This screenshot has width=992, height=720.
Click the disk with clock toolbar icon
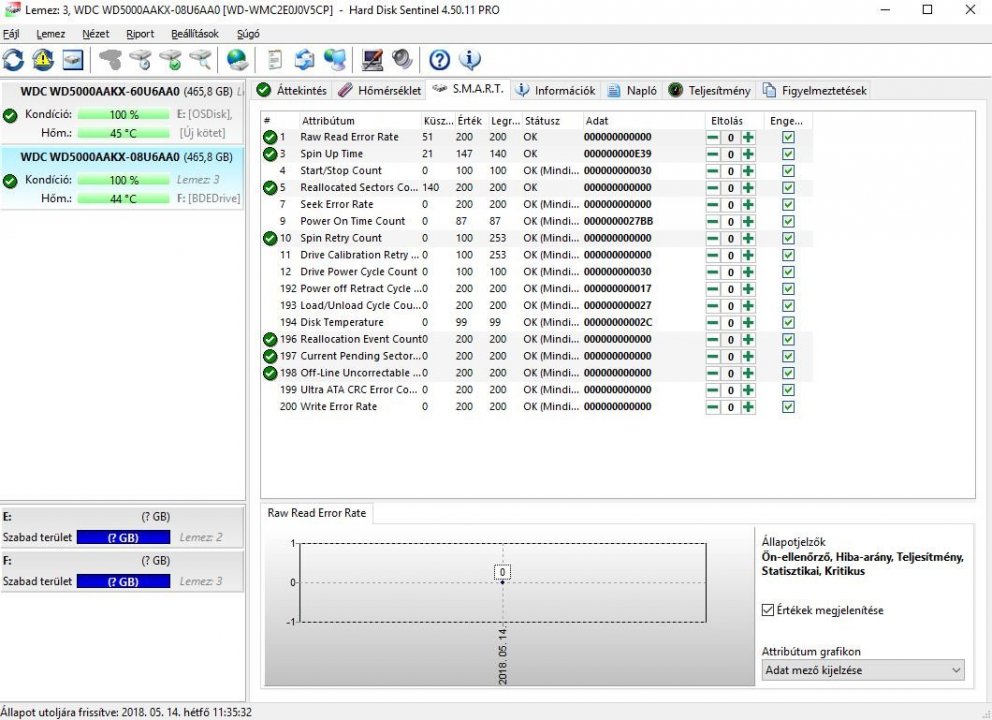point(140,60)
